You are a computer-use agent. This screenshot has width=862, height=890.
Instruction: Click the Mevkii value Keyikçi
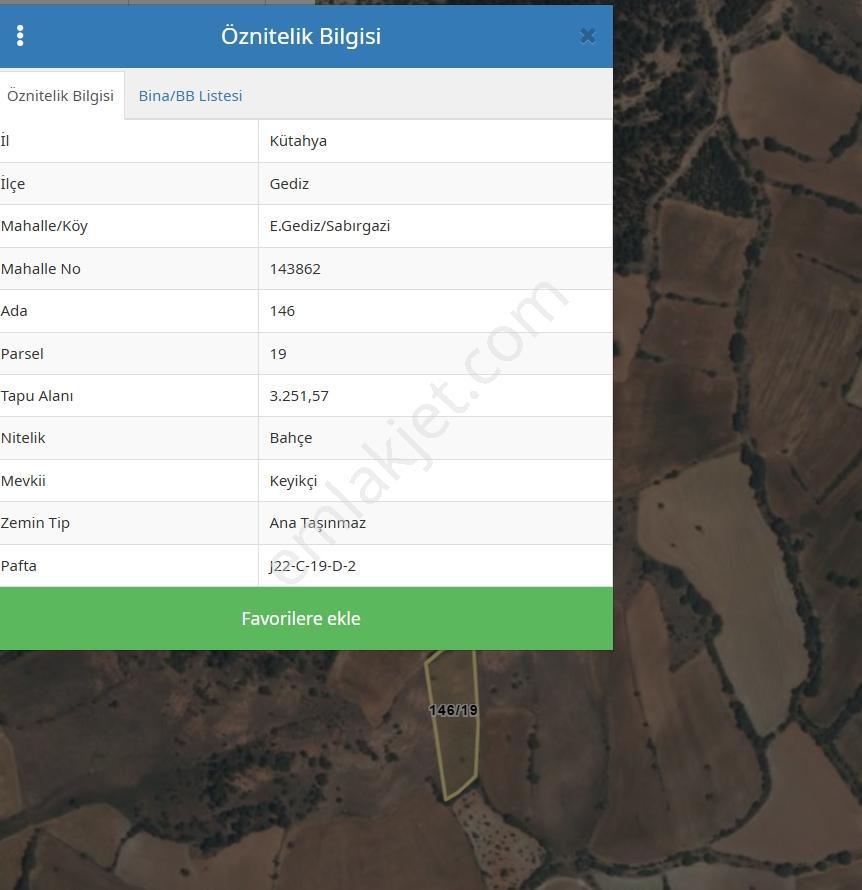(293, 481)
